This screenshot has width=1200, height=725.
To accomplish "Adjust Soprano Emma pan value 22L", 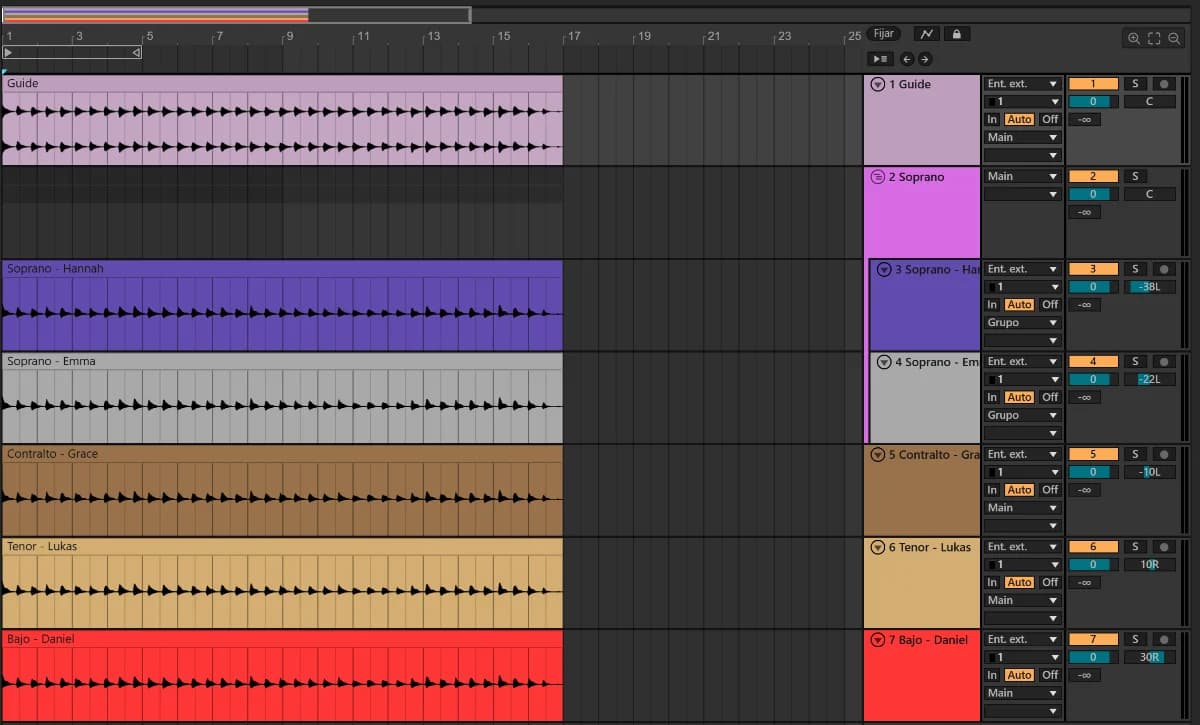I will 1149,379.
